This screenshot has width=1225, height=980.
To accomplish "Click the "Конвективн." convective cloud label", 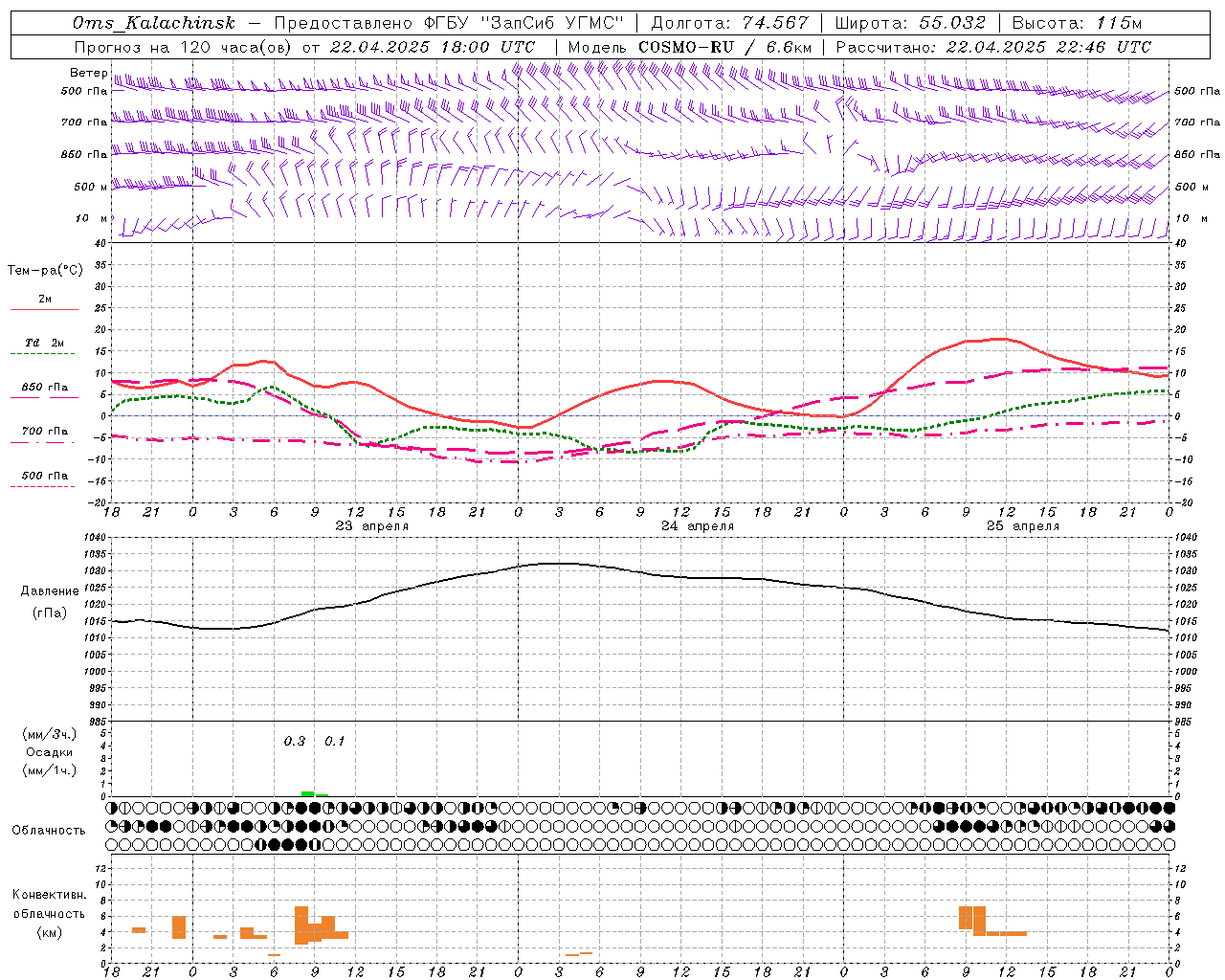I will (x=49, y=895).
